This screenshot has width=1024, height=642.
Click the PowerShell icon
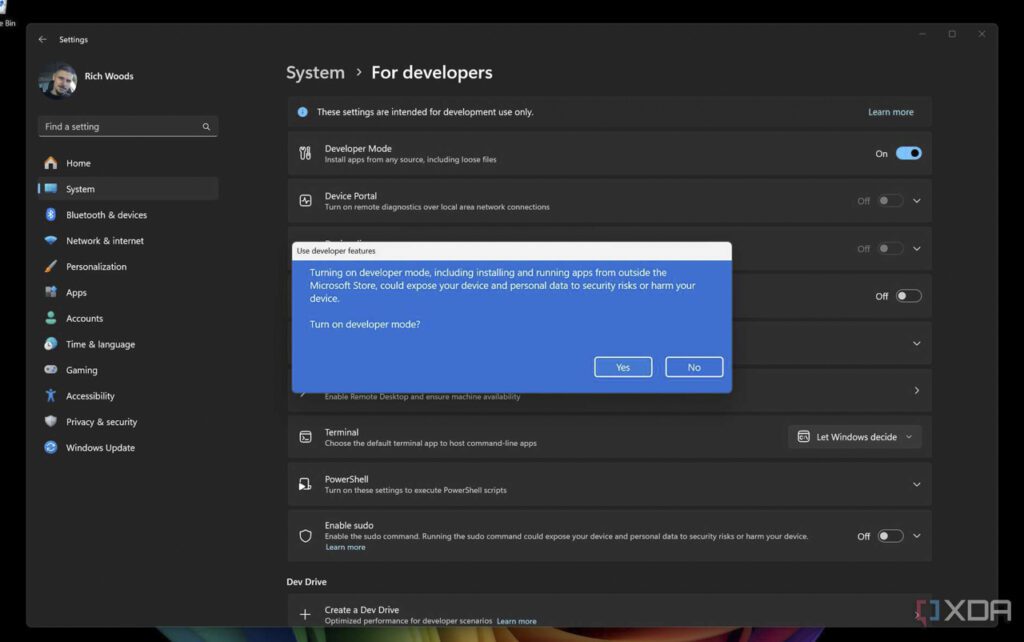305,484
